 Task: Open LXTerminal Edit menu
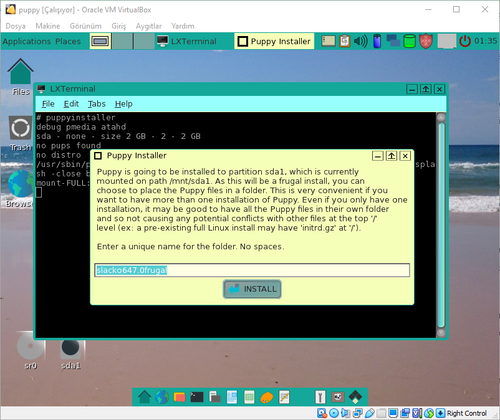[x=71, y=104]
